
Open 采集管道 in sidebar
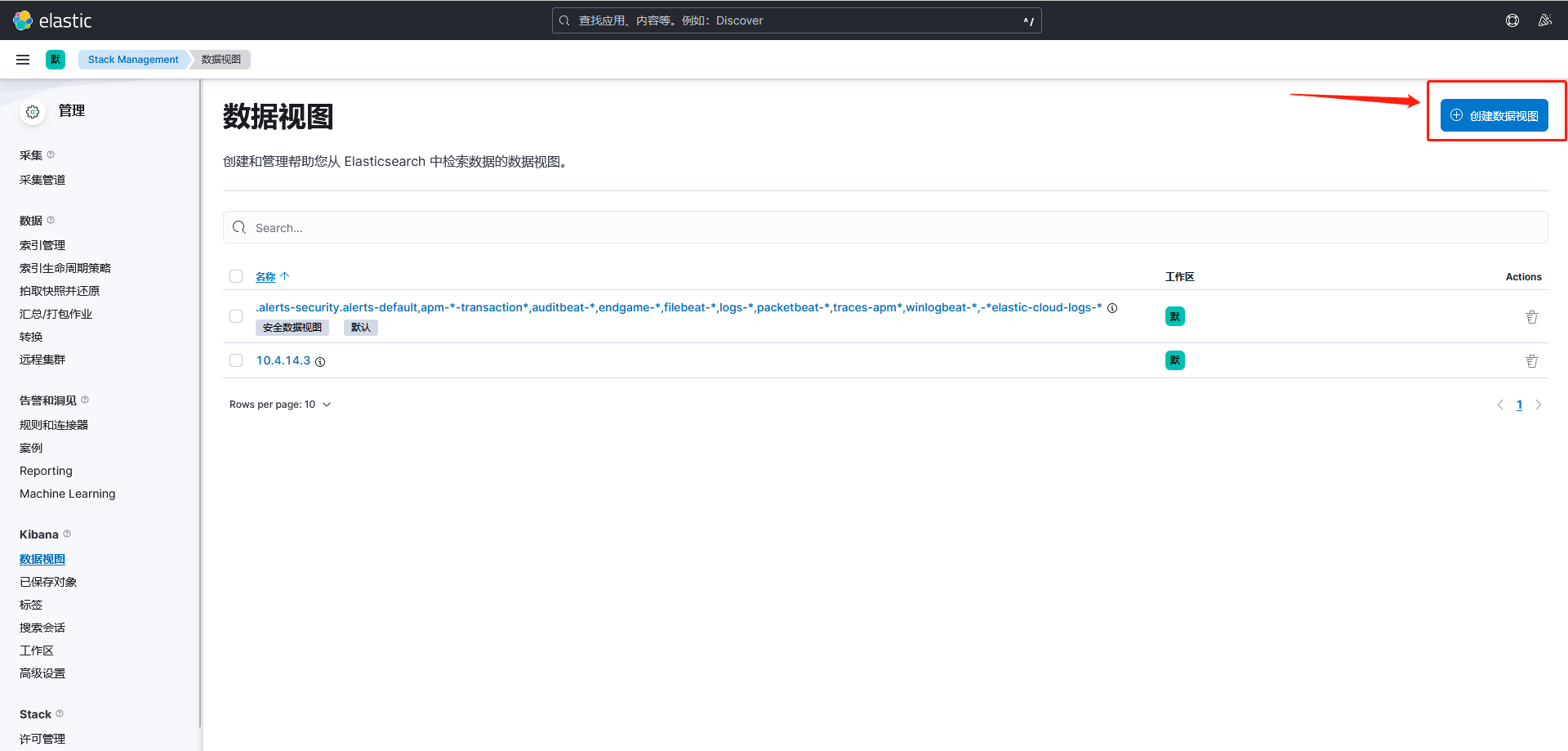pos(42,180)
